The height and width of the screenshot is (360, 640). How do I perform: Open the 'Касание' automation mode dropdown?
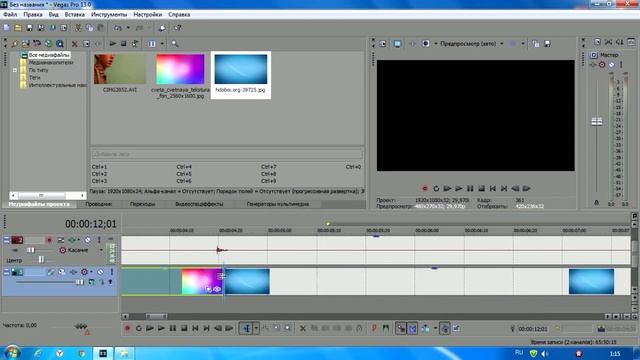[101, 250]
